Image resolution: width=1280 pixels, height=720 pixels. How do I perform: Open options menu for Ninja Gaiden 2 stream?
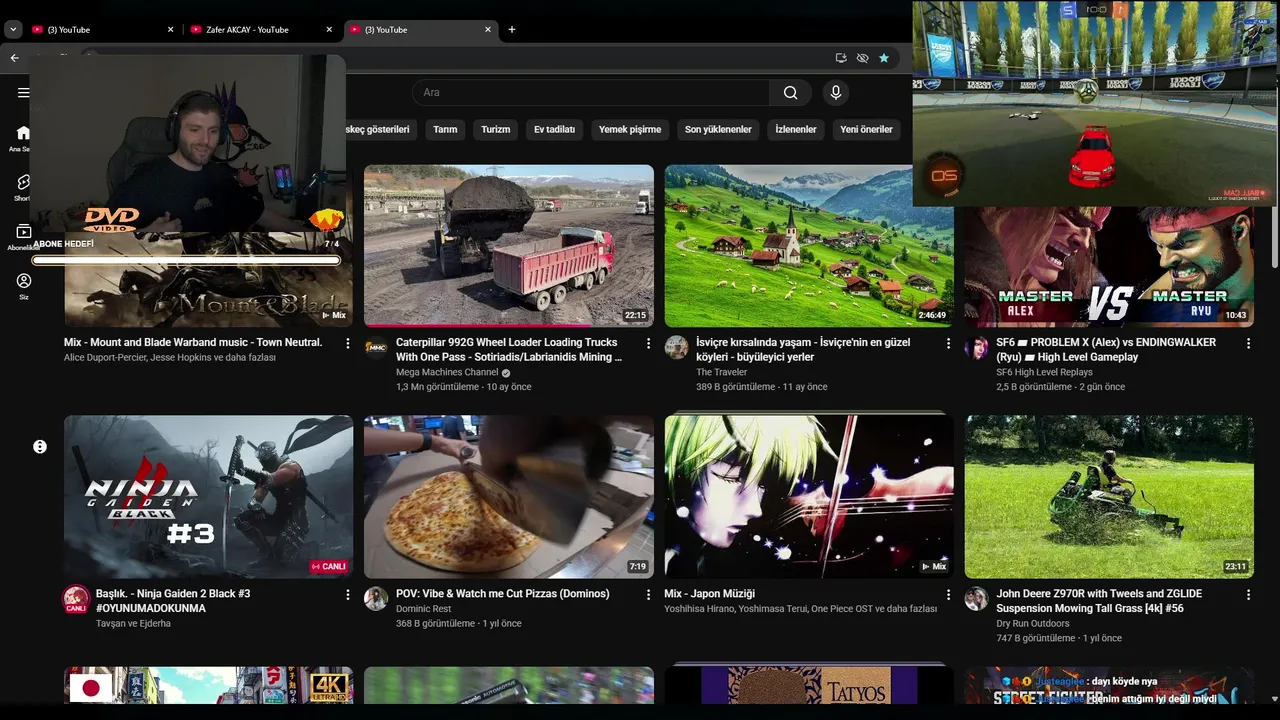[348, 594]
